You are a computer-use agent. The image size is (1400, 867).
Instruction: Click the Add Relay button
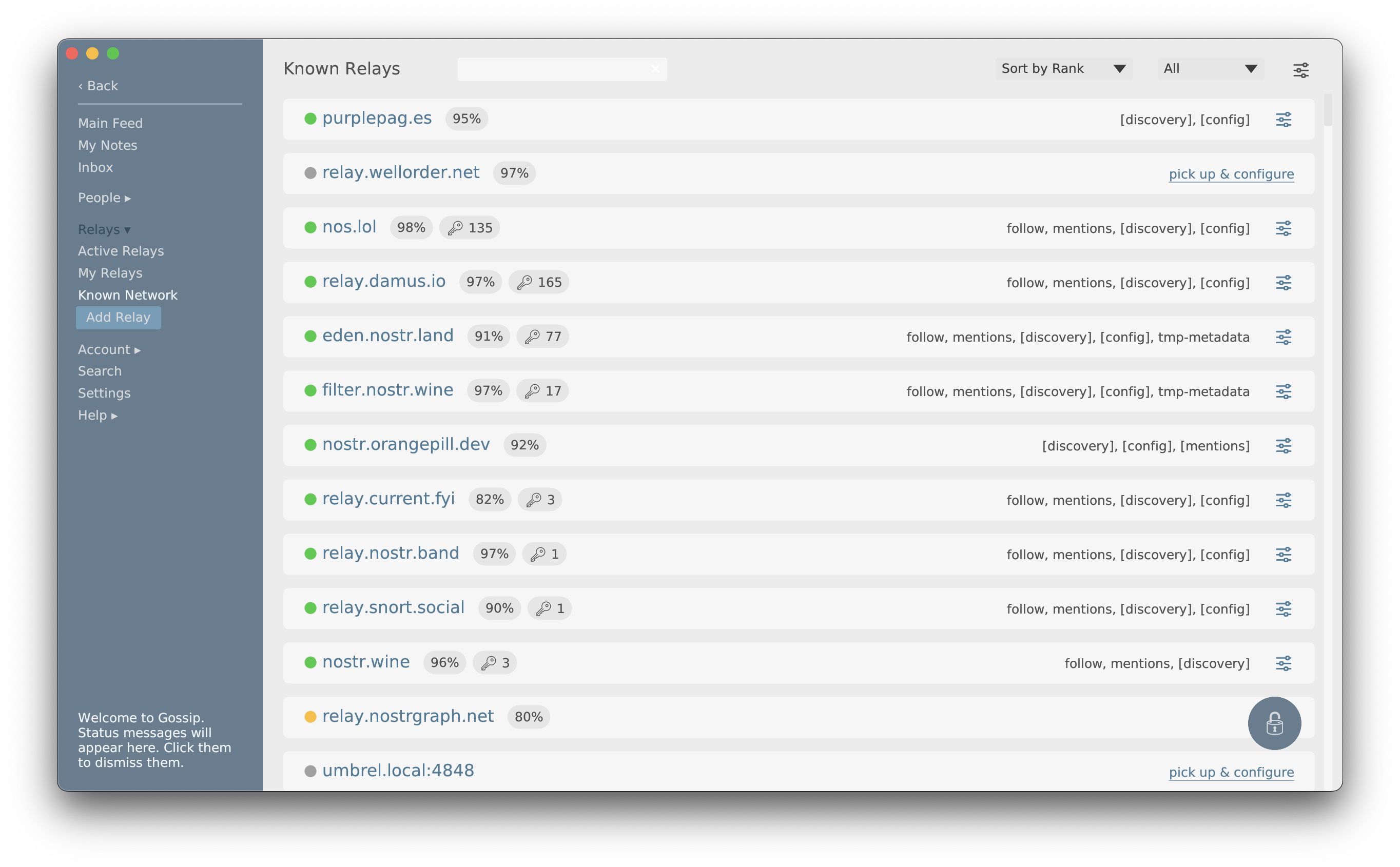pyautogui.click(x=118, y=317)
